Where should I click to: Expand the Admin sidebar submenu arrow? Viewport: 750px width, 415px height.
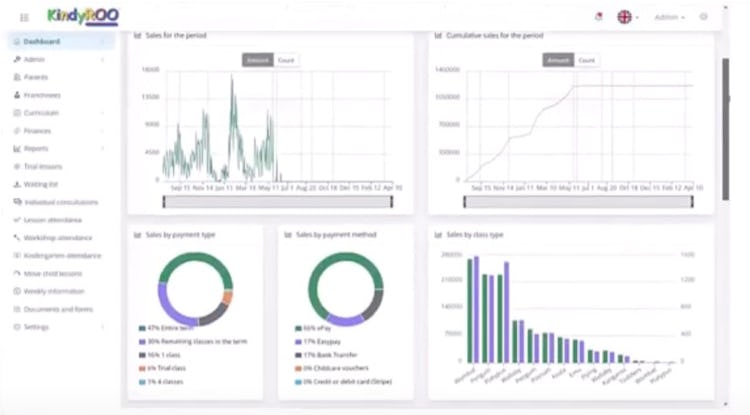click(102, 59)
